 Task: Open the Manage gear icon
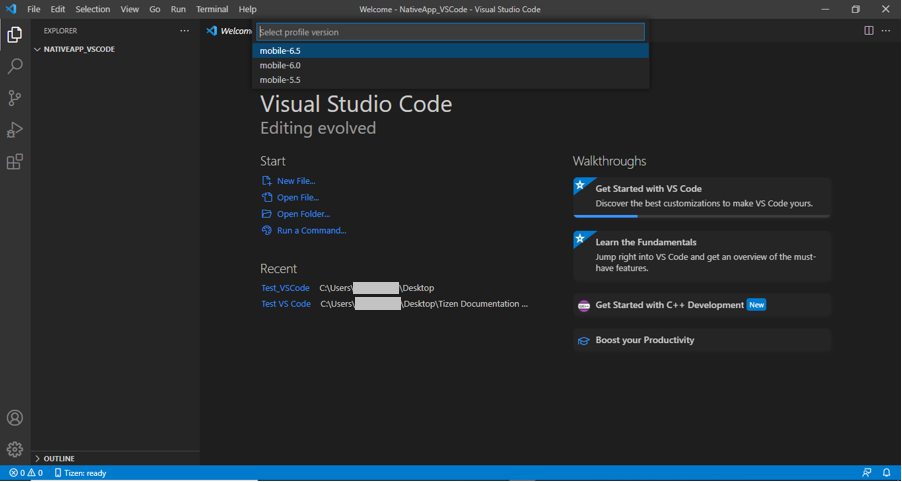pyautogui.click(x=15, y=449)
